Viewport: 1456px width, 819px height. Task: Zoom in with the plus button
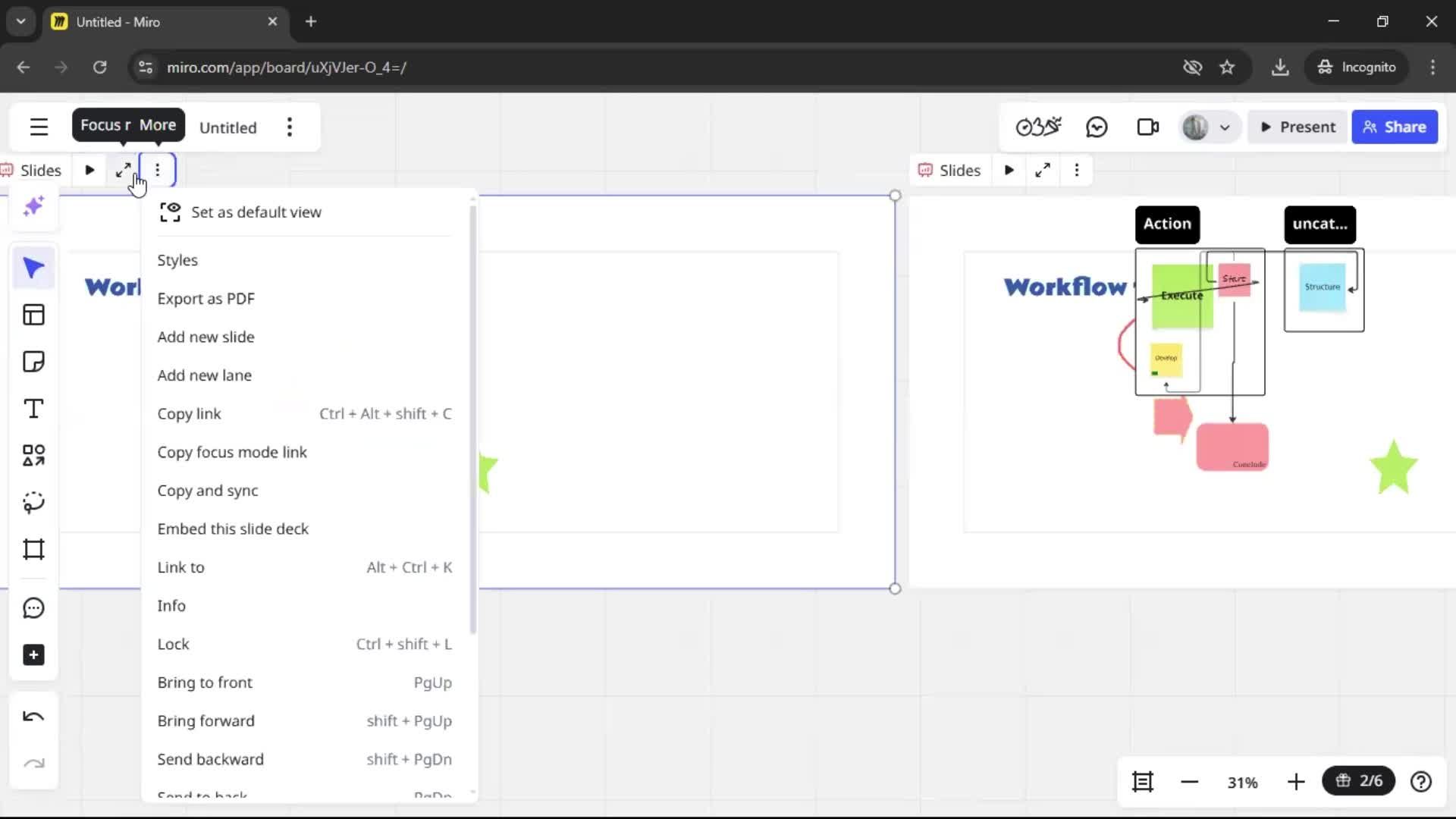(1296, 782)
